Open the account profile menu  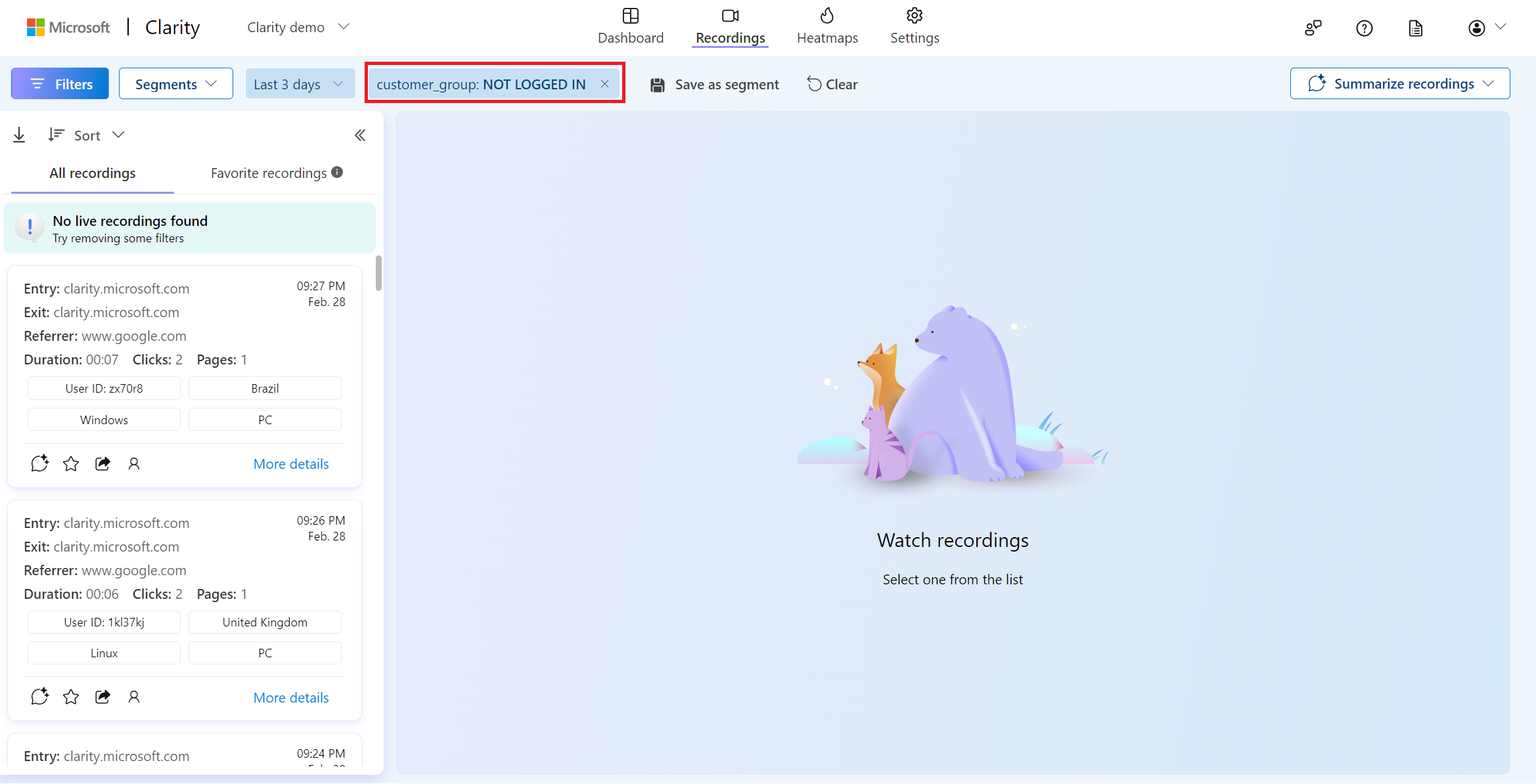(1486, 28)
